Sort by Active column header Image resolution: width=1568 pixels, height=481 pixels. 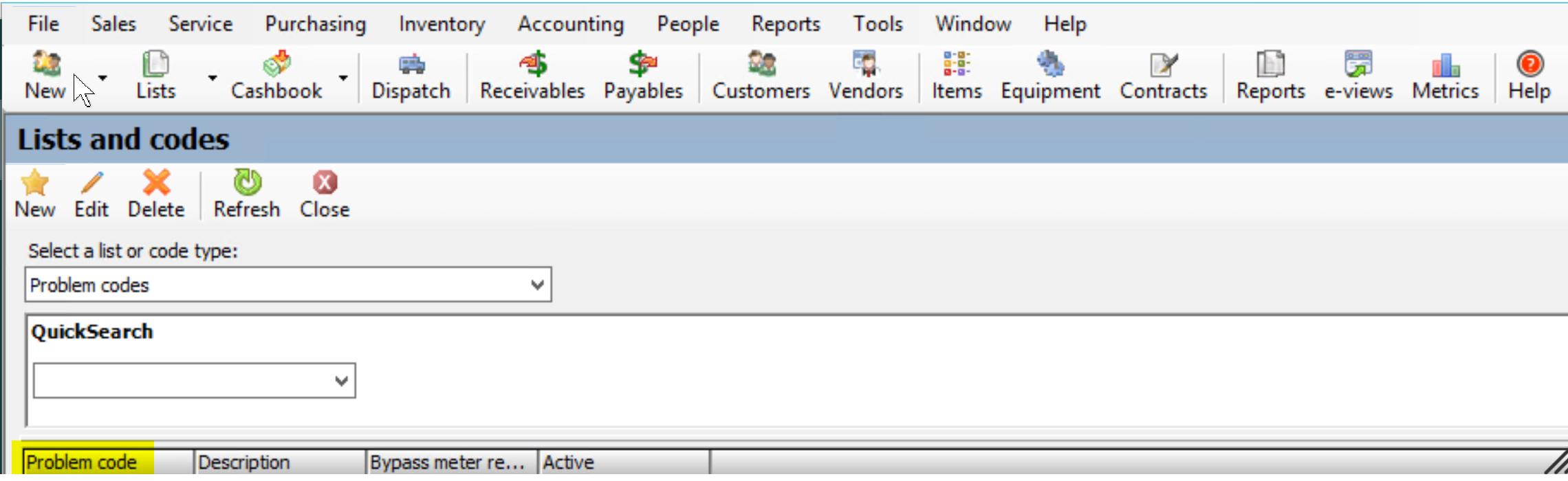[624, 462]
